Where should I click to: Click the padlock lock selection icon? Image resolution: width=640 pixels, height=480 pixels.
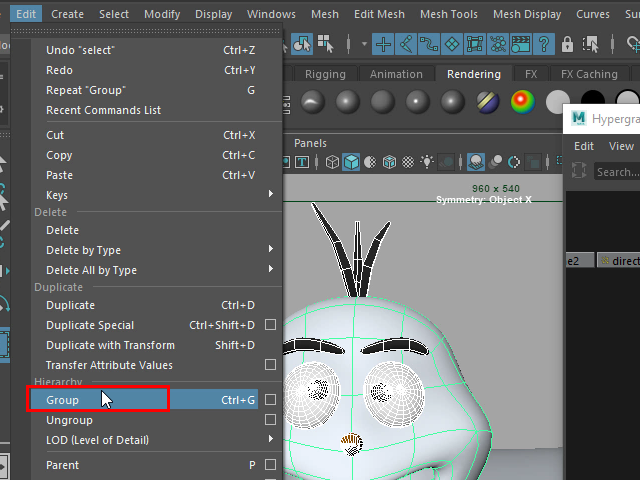567,44
